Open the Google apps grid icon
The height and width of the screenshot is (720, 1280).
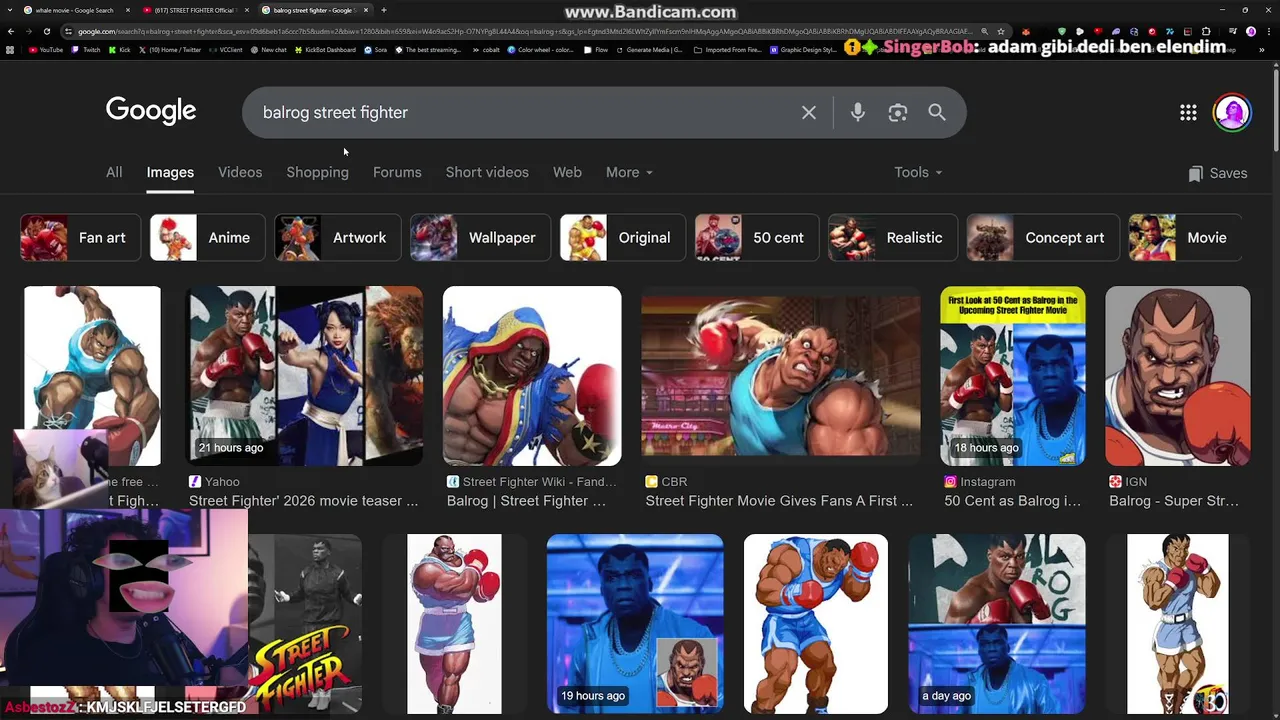coord(1188,113)
